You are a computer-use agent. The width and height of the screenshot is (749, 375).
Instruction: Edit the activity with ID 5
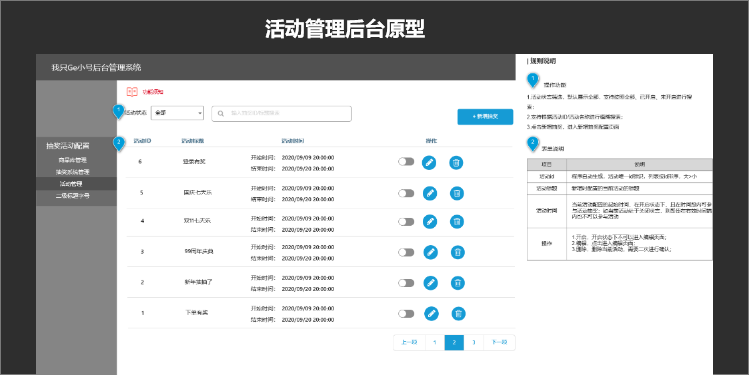(429, 193)
